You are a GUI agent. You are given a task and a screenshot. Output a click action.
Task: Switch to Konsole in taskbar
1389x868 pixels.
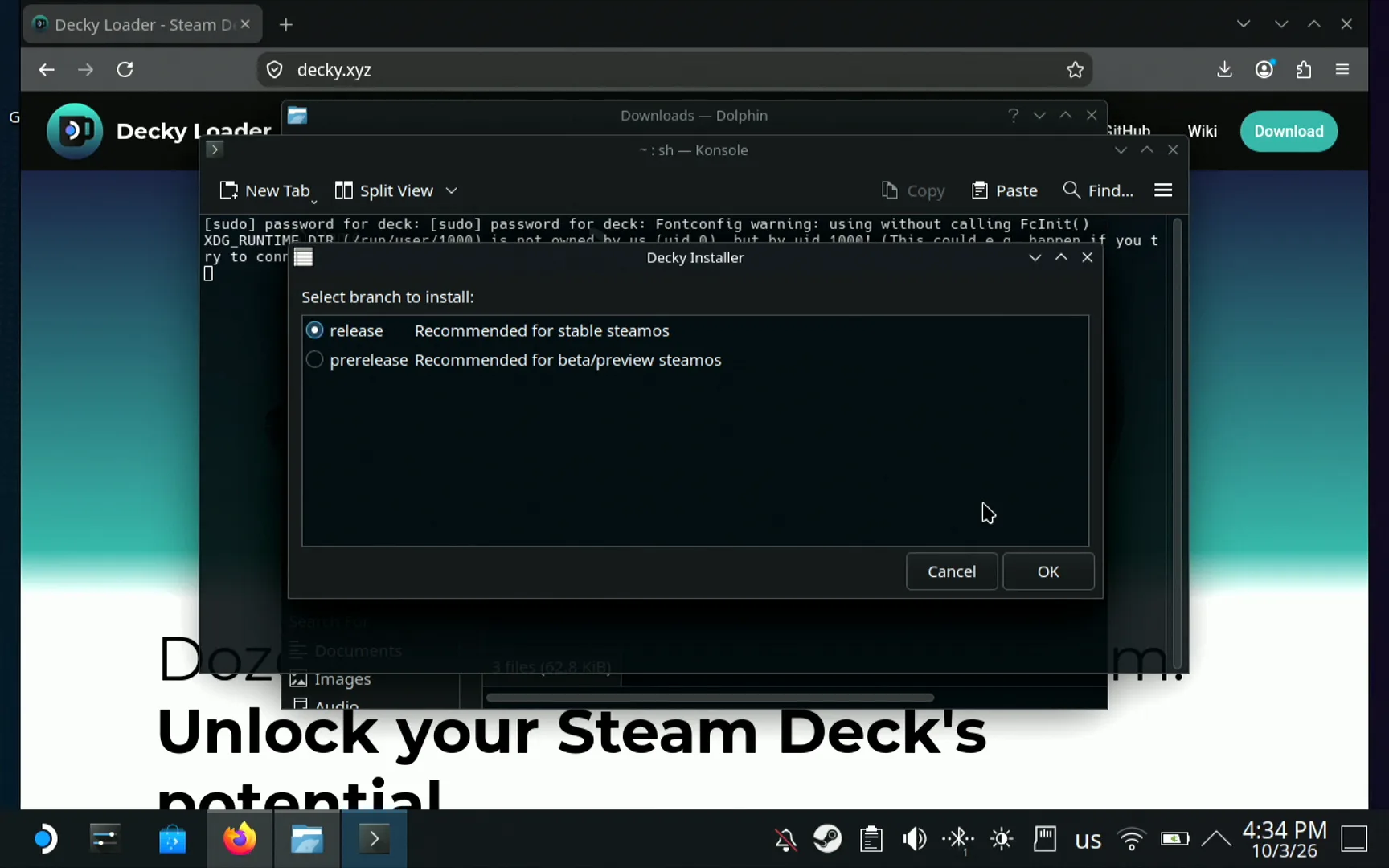pos(375,839)
